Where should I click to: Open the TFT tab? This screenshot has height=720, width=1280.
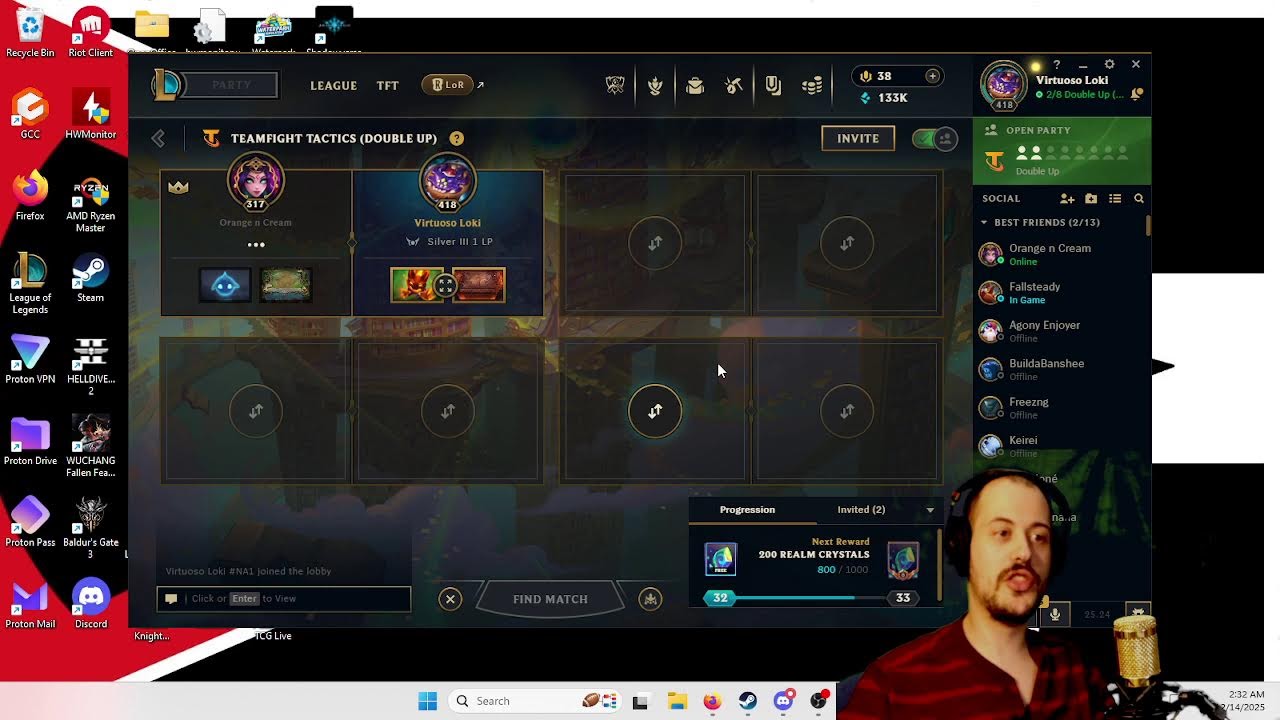coord(387,86)
